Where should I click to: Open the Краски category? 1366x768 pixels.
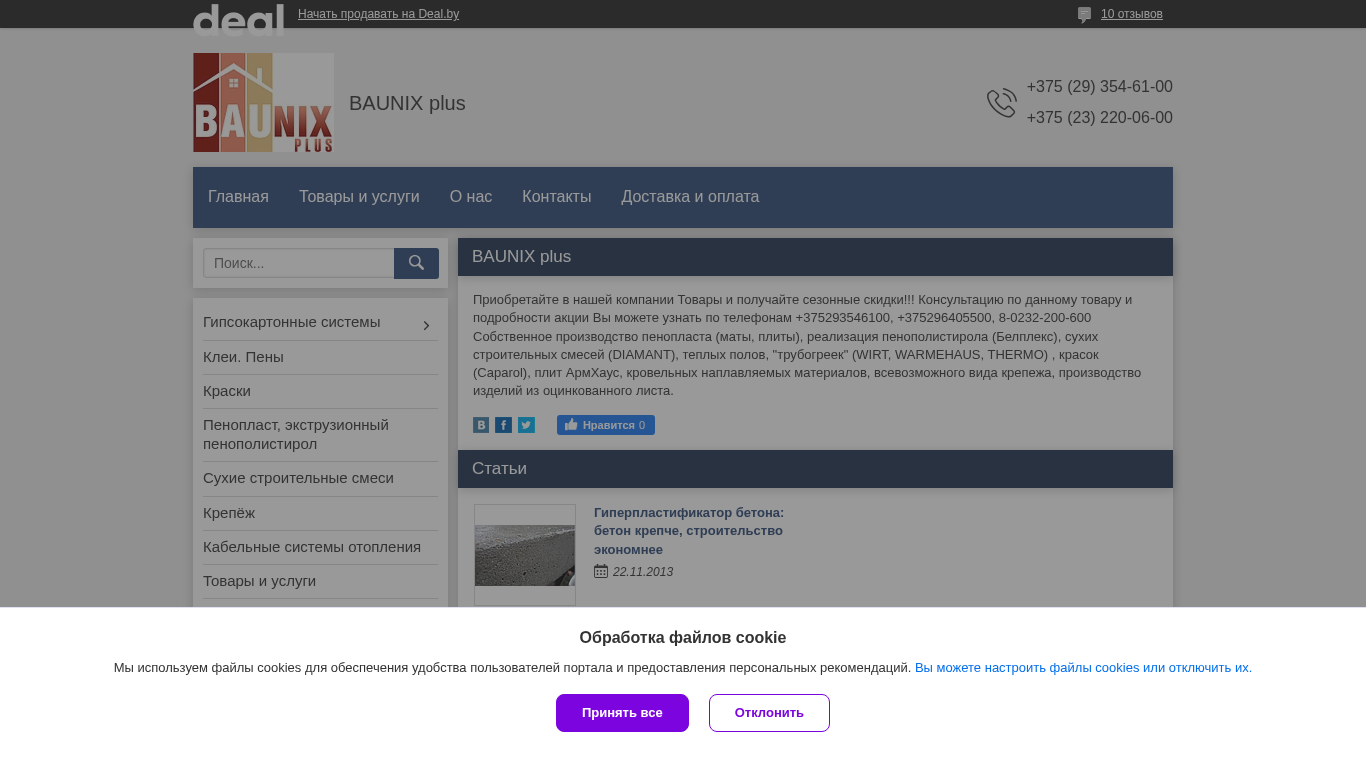[x=227, y=391]
